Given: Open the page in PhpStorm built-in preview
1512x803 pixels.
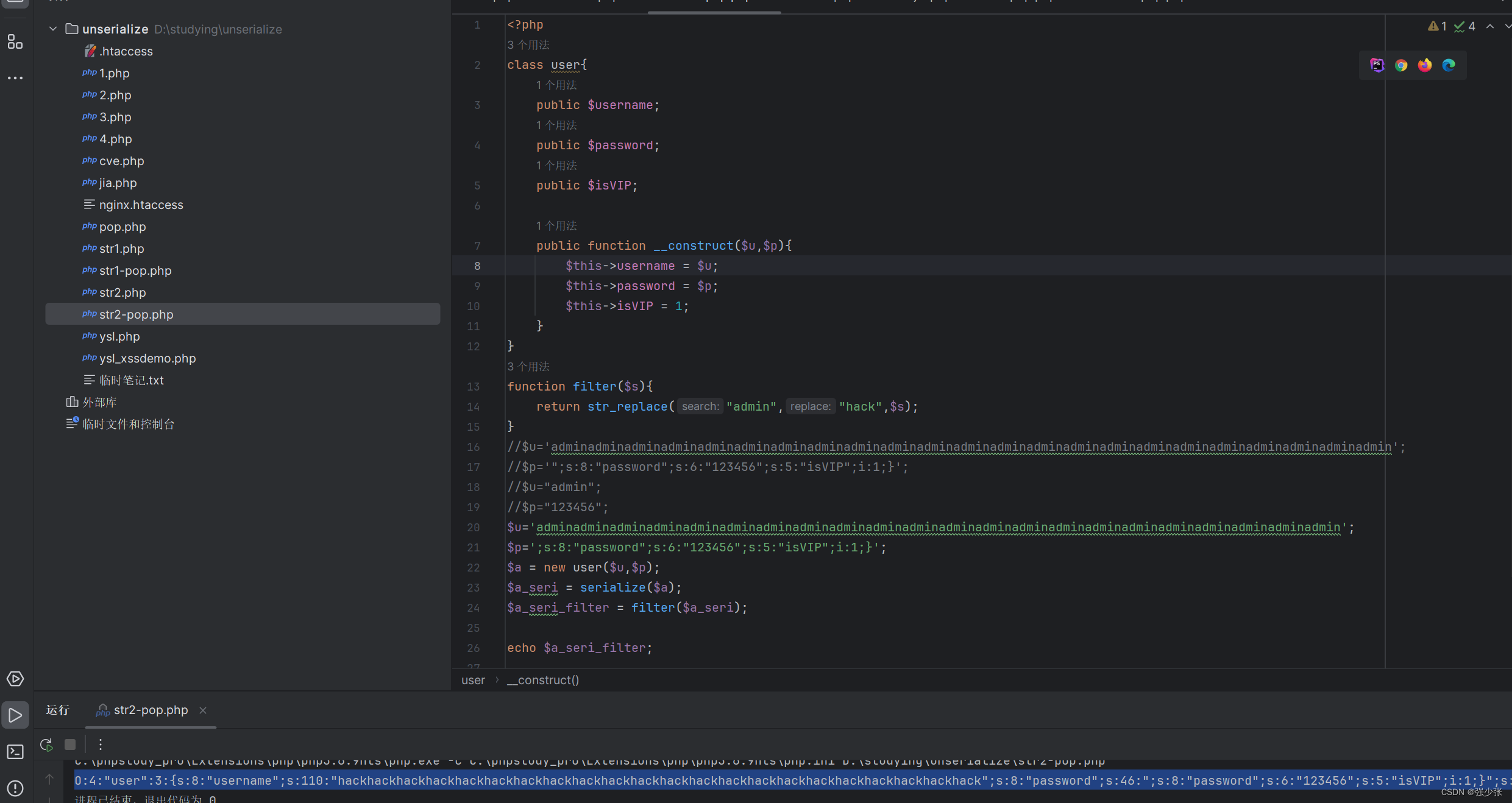Looking at the screenshot, I should tap(1377, 65).
